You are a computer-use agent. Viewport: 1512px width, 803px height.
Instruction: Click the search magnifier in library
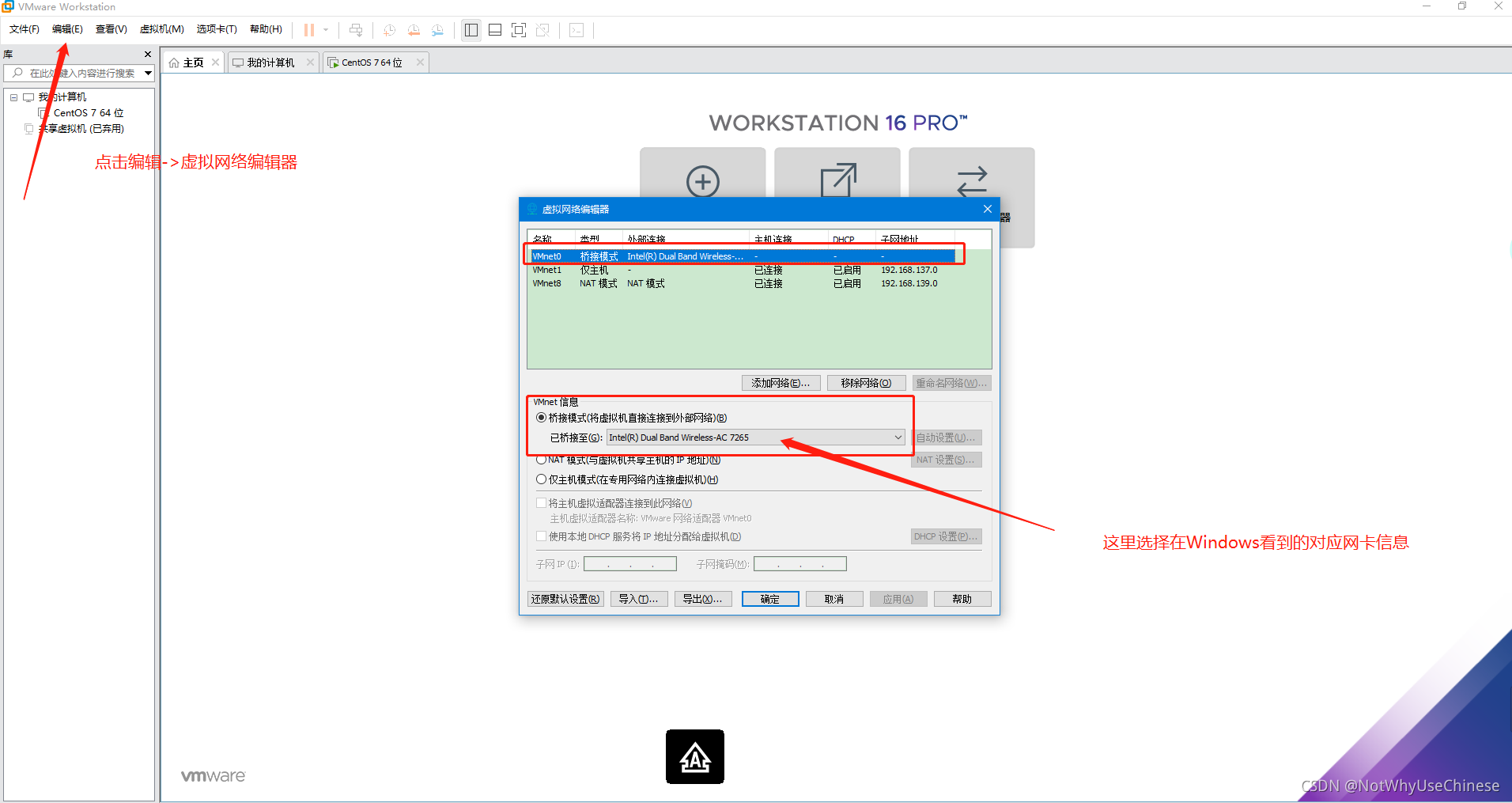click(17, 73)
